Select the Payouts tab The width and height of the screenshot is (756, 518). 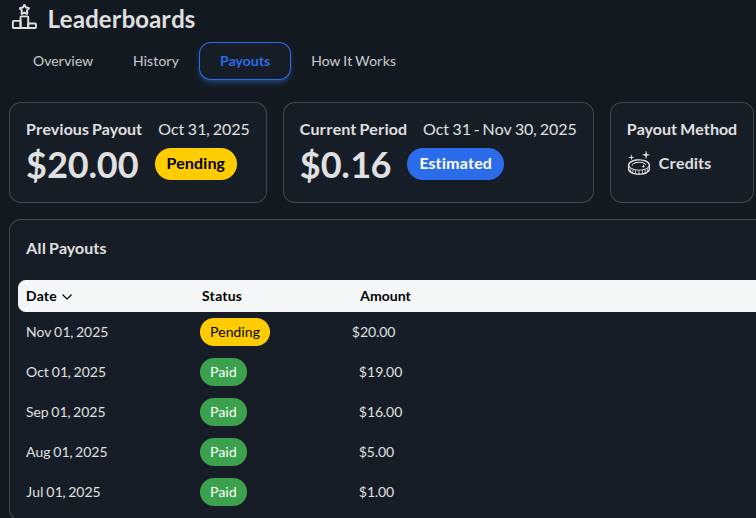click(245, 61)
